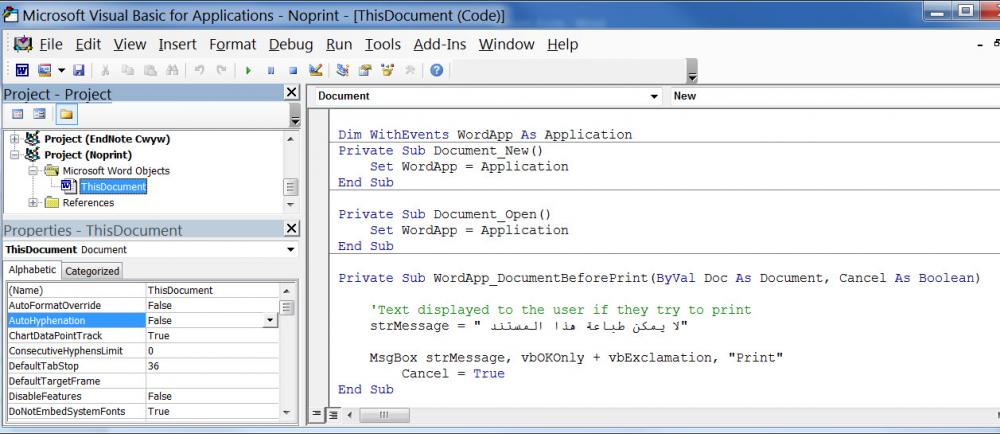Open the Debug menu
Screen dimensions: 1000x434
click(291, 44)
